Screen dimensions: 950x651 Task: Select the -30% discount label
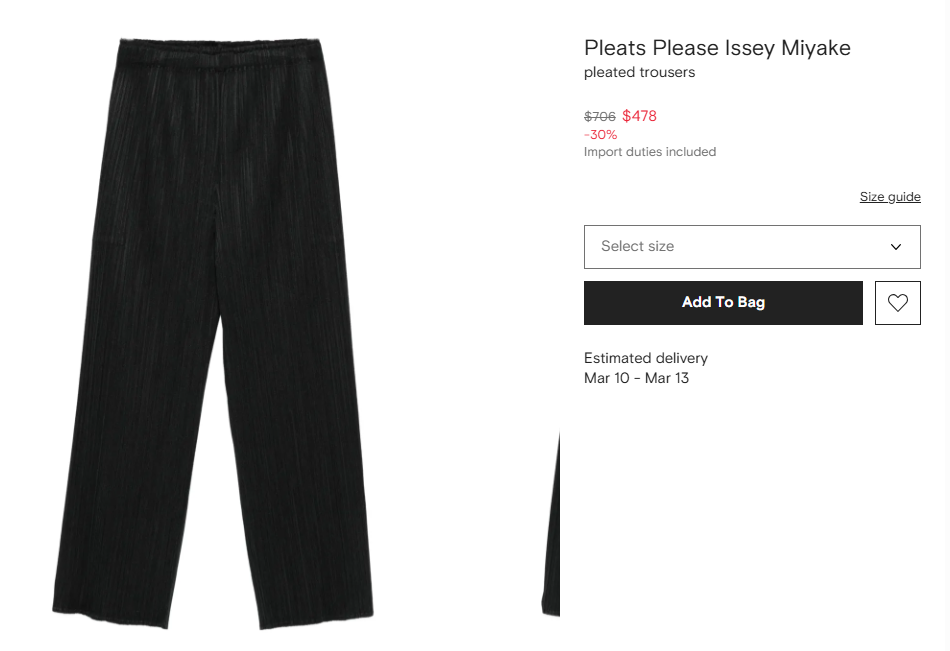tap(600, 135)
